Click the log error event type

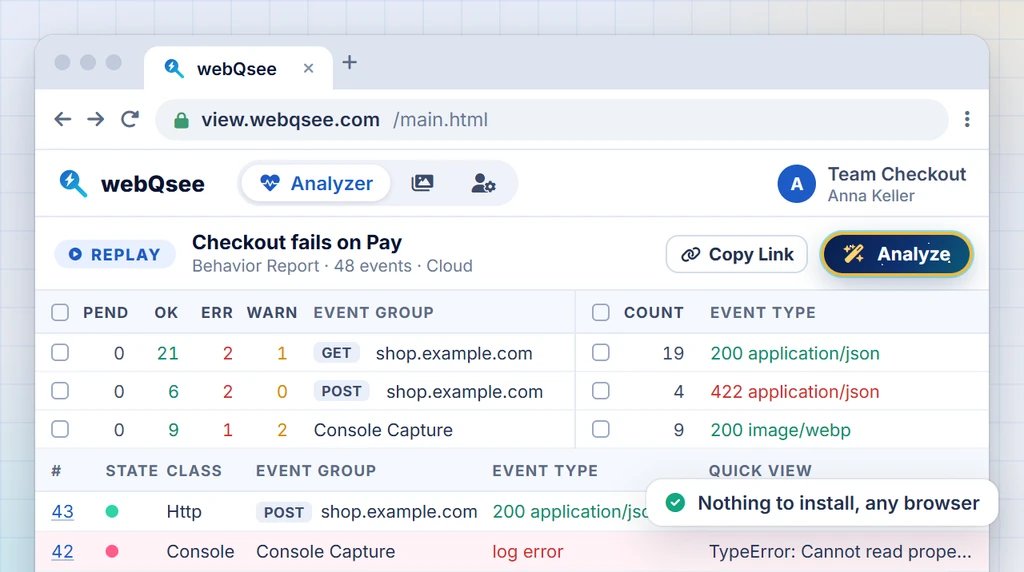pyautogui.click(x=528, y=552)
